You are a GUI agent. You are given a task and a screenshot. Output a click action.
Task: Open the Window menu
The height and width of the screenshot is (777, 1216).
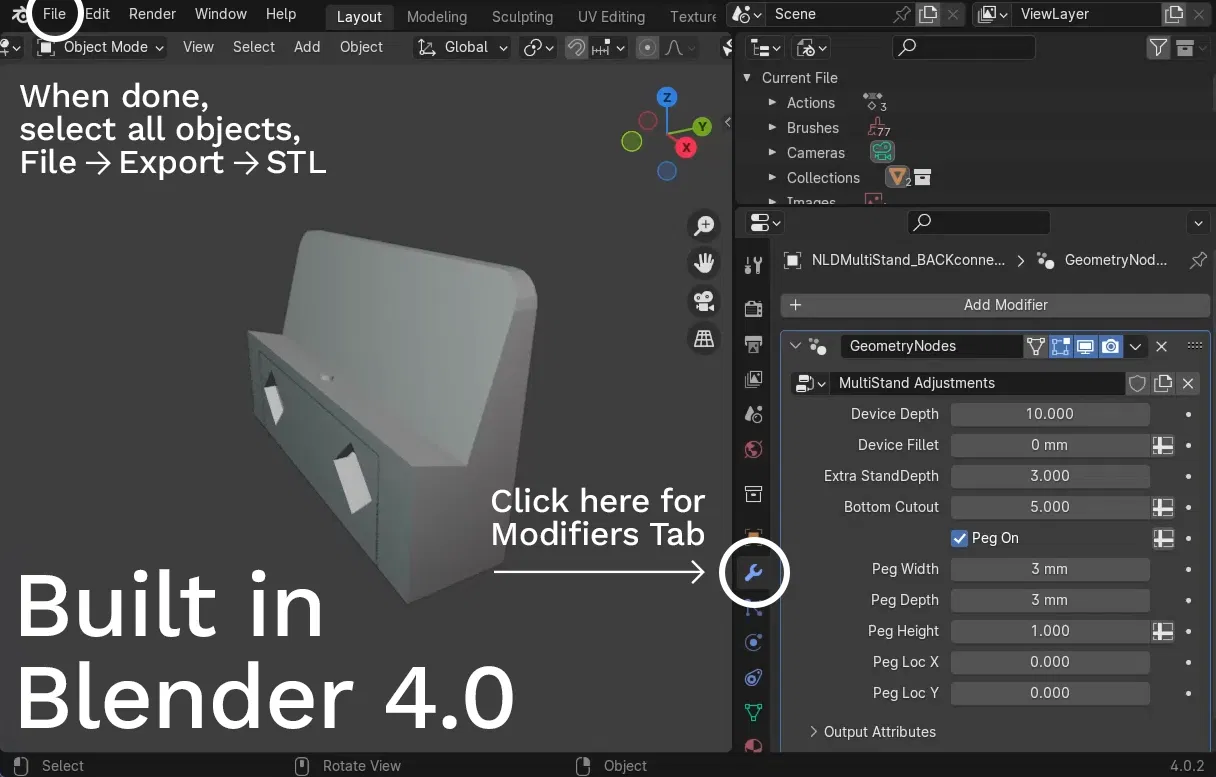tap(221, 14)
